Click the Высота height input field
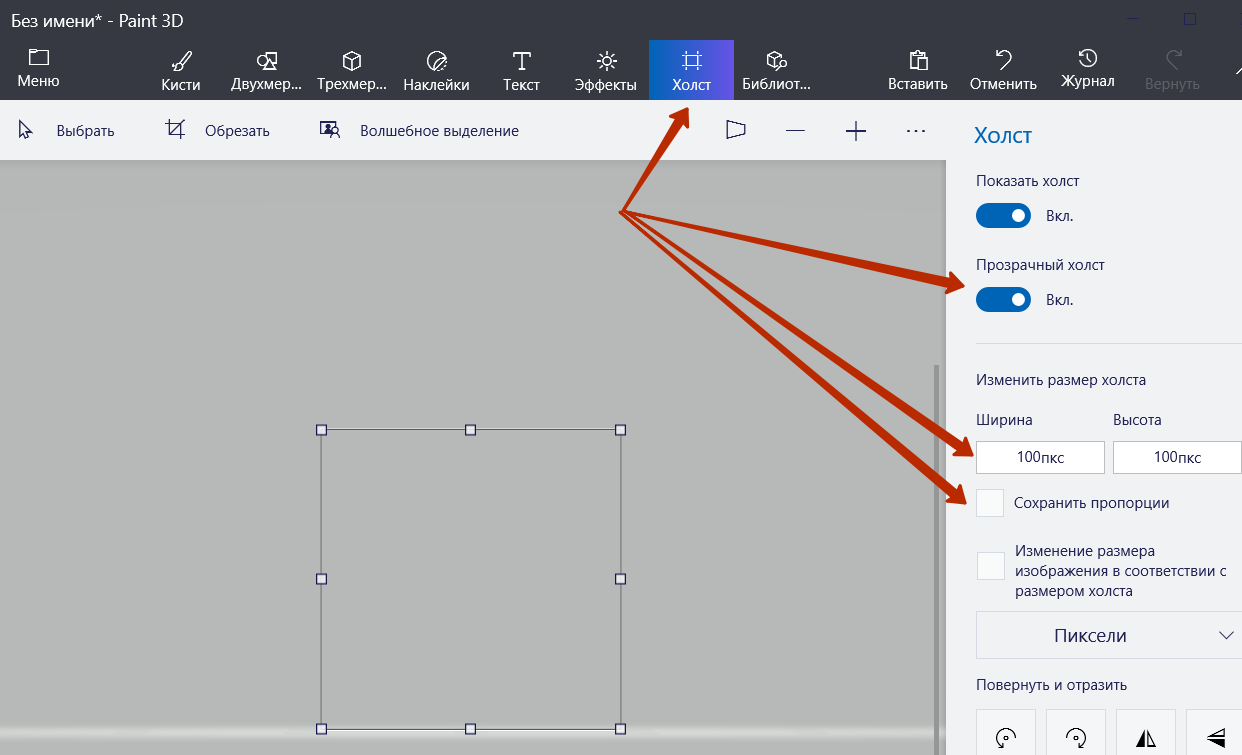1242x755 pixels. (1177, 457)
